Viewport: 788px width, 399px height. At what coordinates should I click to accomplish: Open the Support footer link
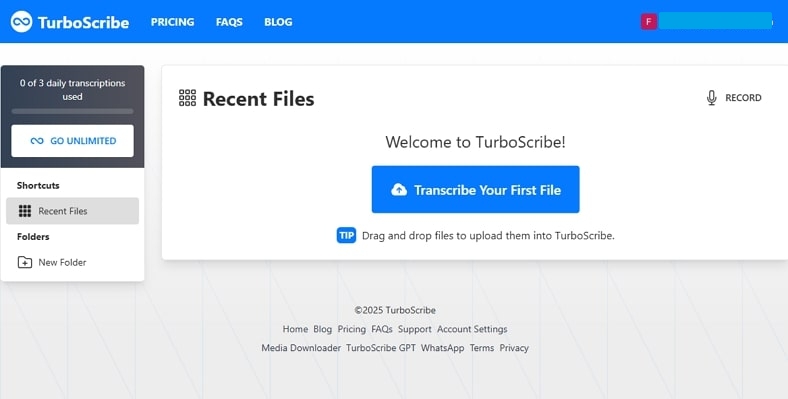pyautogui.click(x=415, y=329)
